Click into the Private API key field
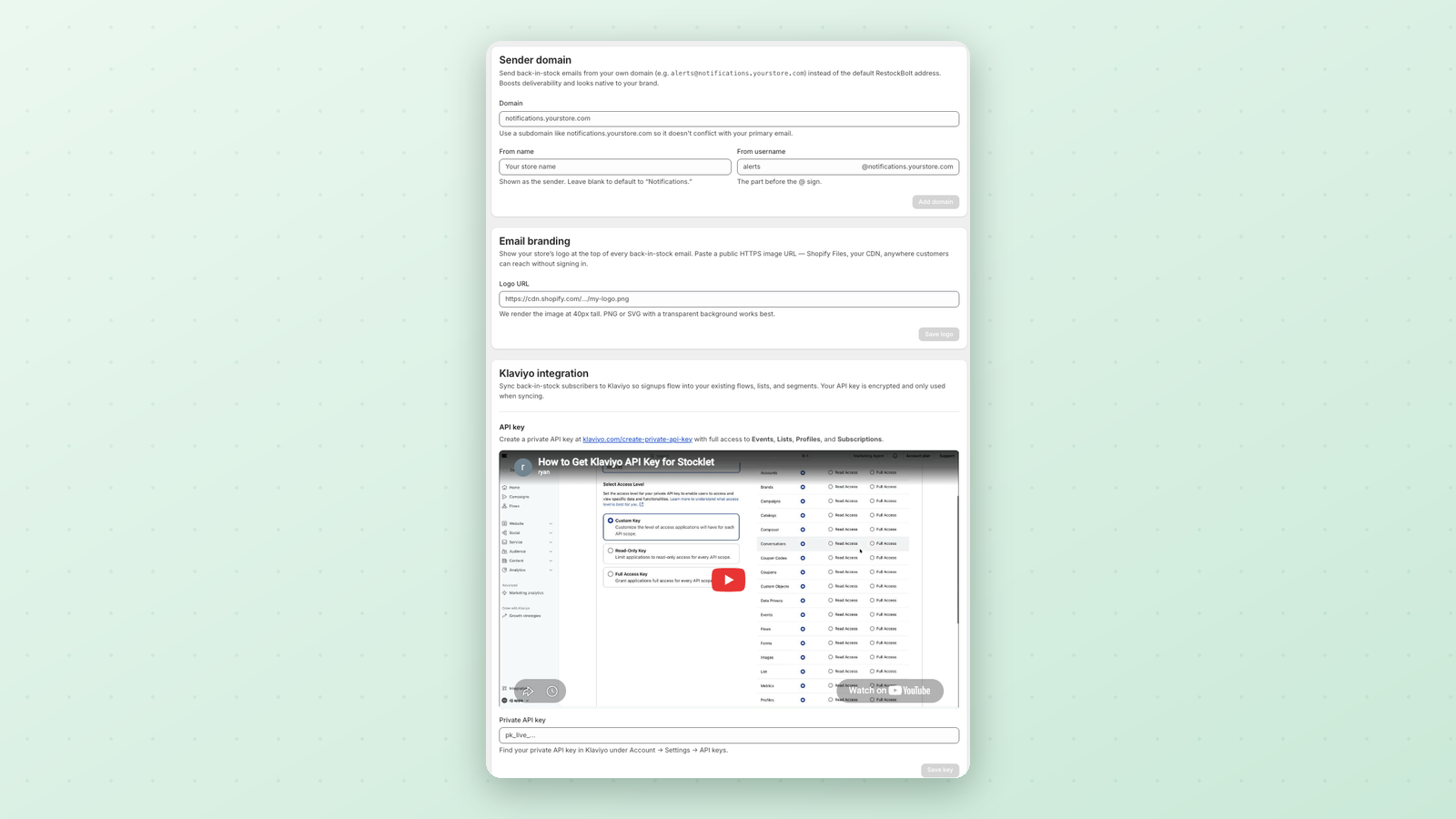The image size is (1456, 819). click(729, 735)
